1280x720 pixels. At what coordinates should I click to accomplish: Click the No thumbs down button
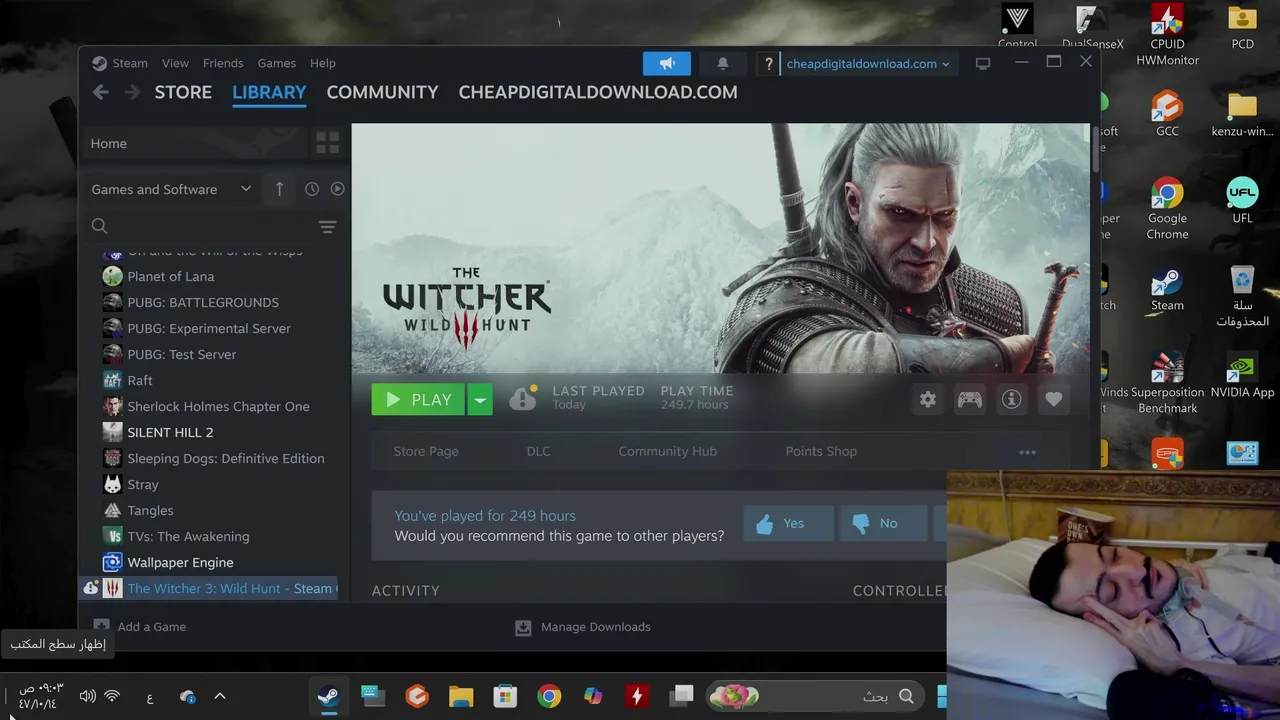pos(882,523)
